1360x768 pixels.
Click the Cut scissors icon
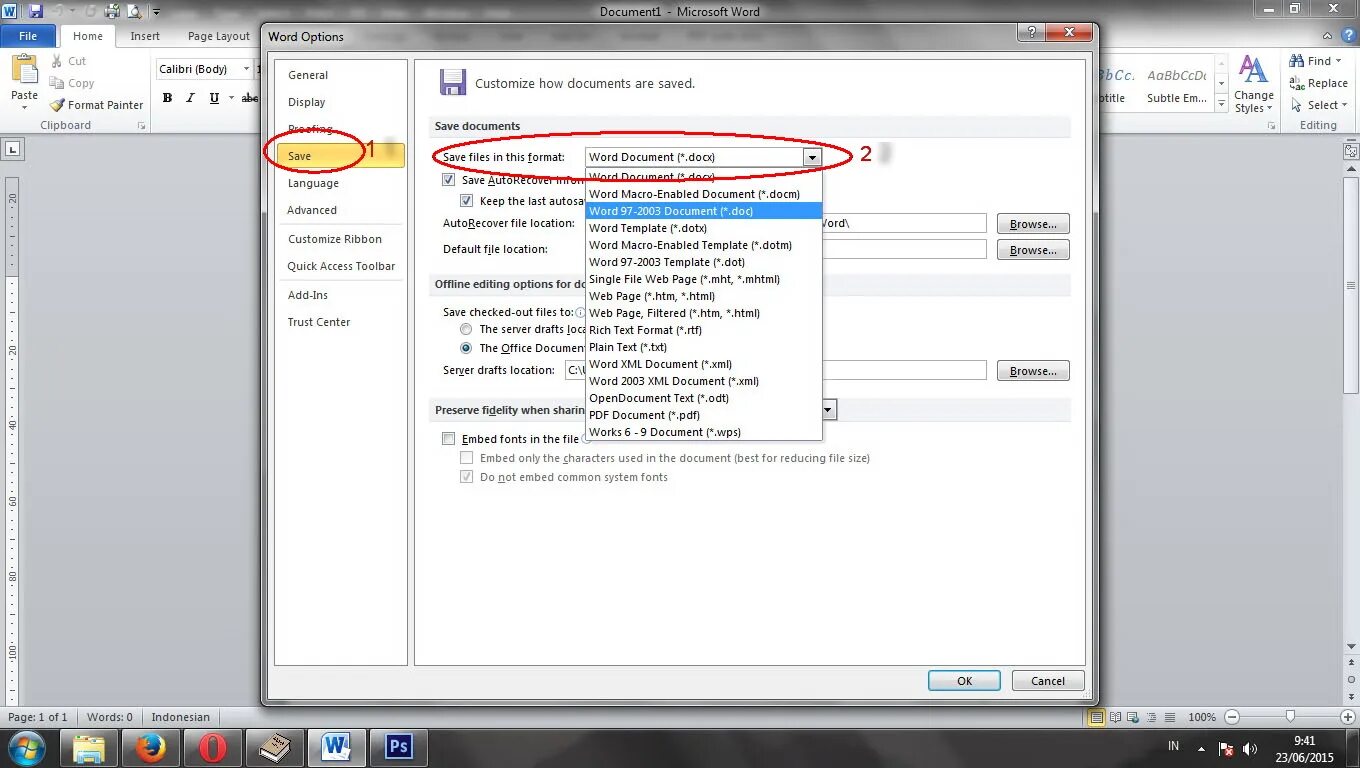tap(55, 61)
